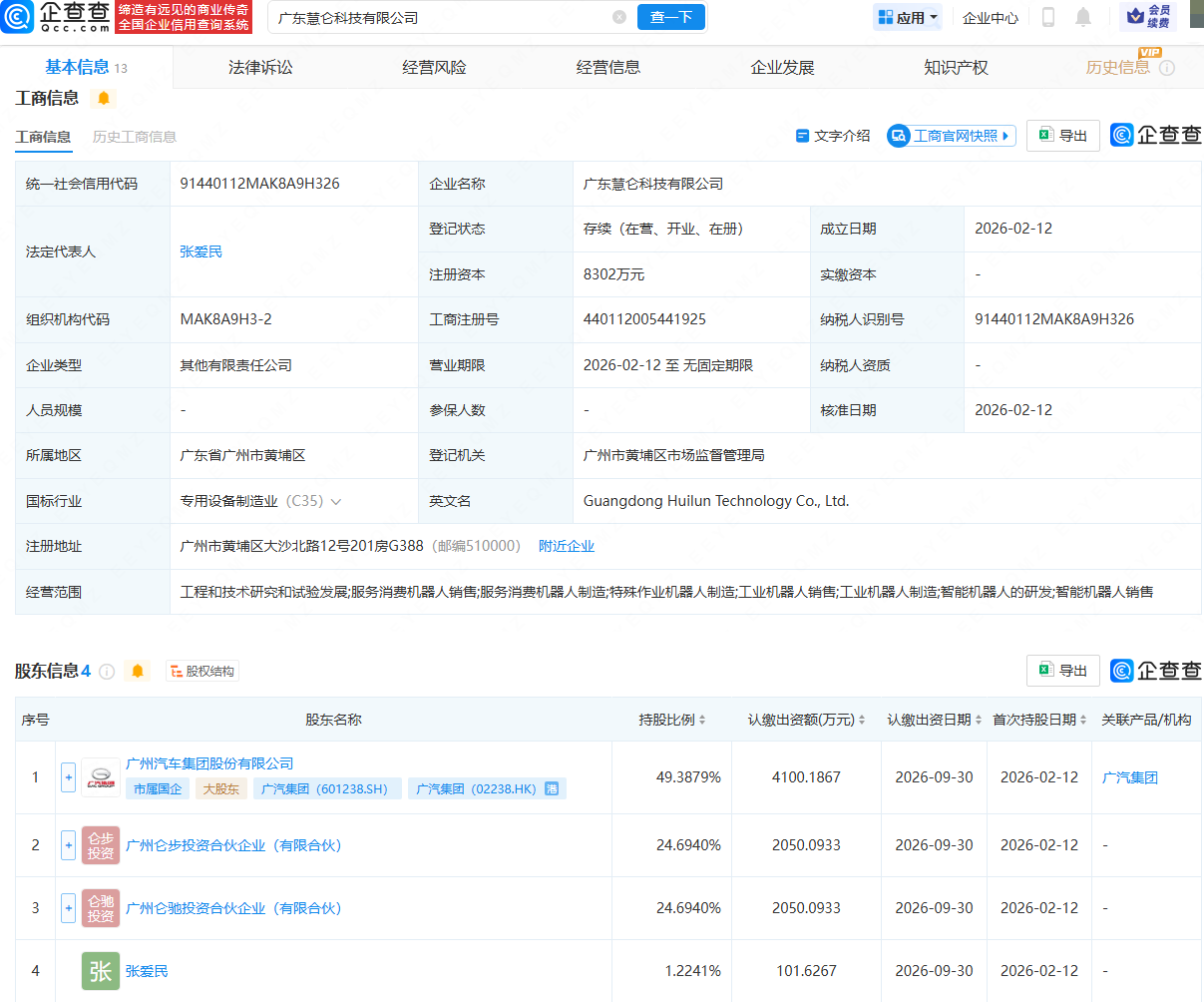Screen dimensions: 1204x1002
Task: Open the 历史工商信息 tab
Action: point(134,136)
